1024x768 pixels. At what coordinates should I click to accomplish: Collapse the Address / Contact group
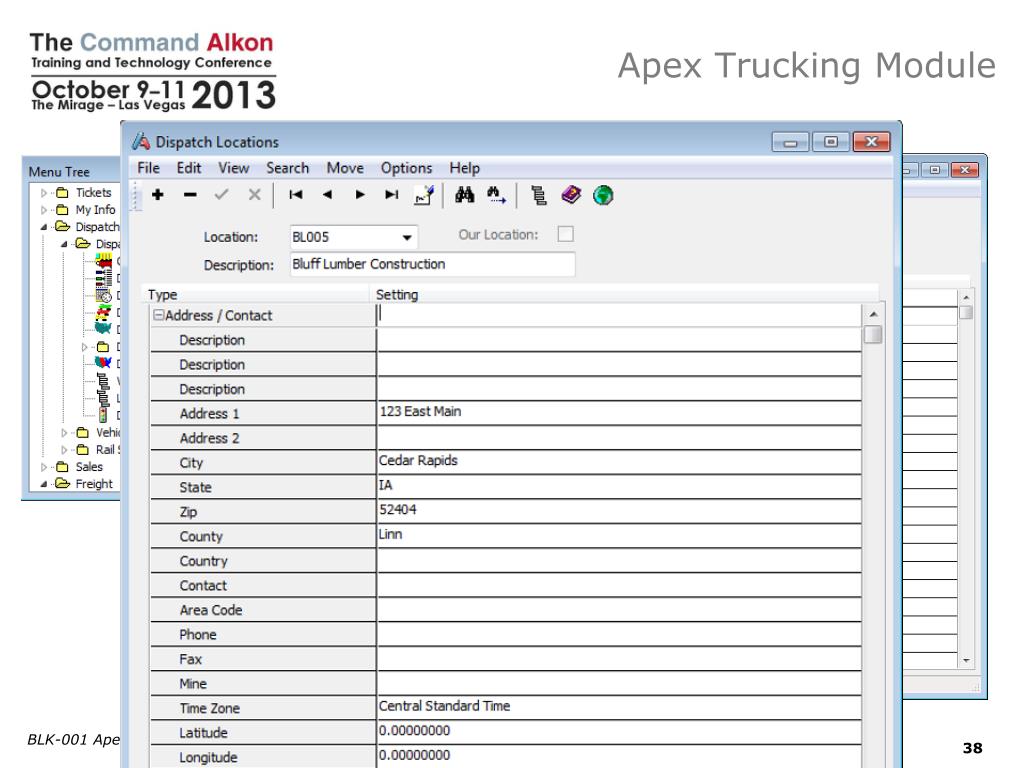click(x=158, y=315)
